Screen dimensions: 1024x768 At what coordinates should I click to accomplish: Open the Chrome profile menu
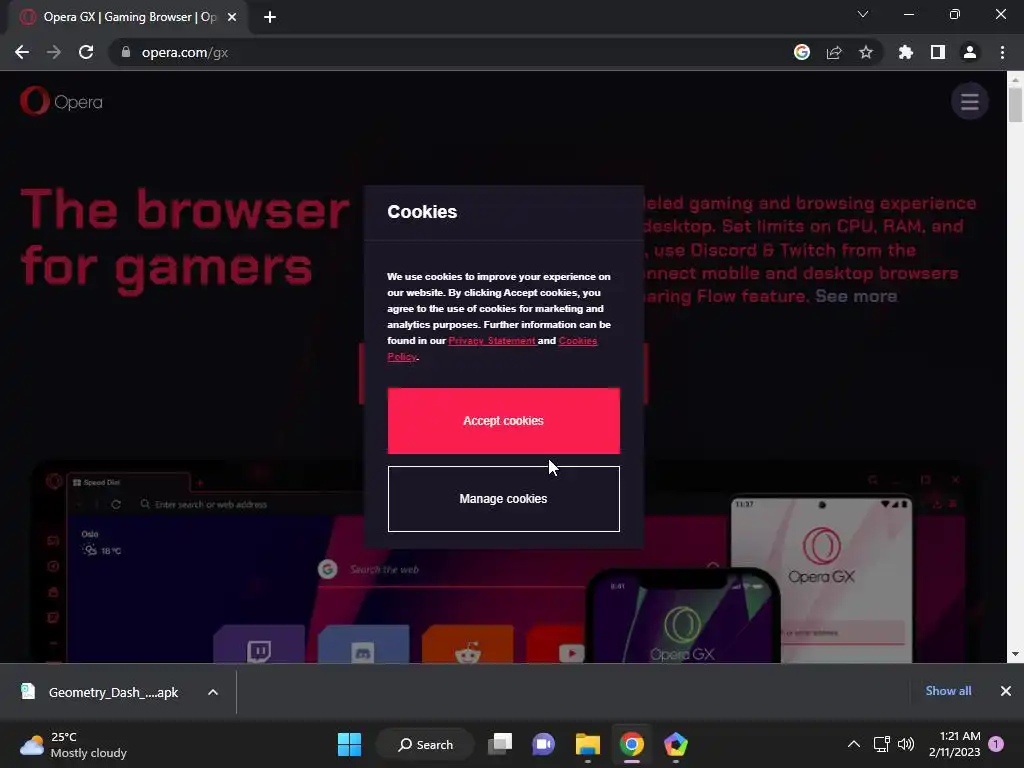pos(970,52)
